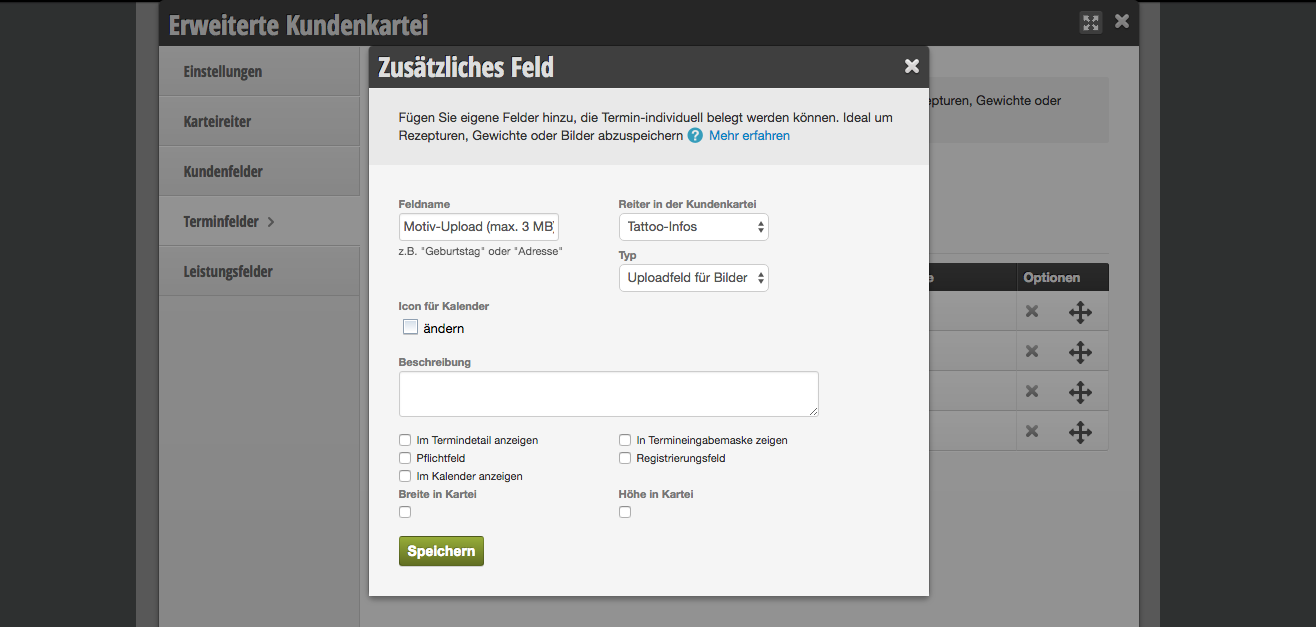Image resolution: width=1316 pixels, height=627 pixels.
Task: Tick the Pflichtfeld checkbox
Action: click(x=405, y=458)
